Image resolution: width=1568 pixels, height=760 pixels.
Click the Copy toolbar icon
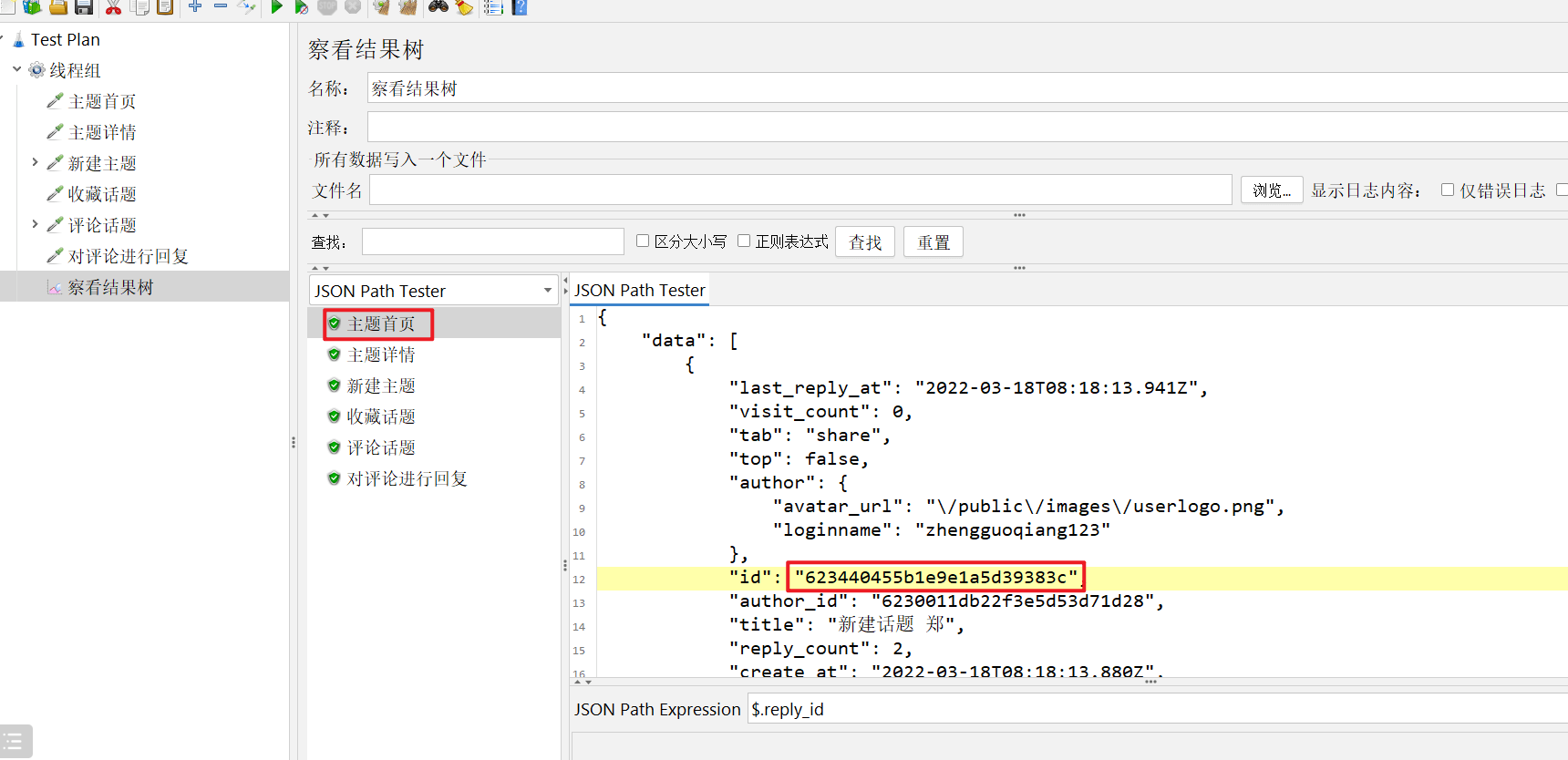(139, 6)
